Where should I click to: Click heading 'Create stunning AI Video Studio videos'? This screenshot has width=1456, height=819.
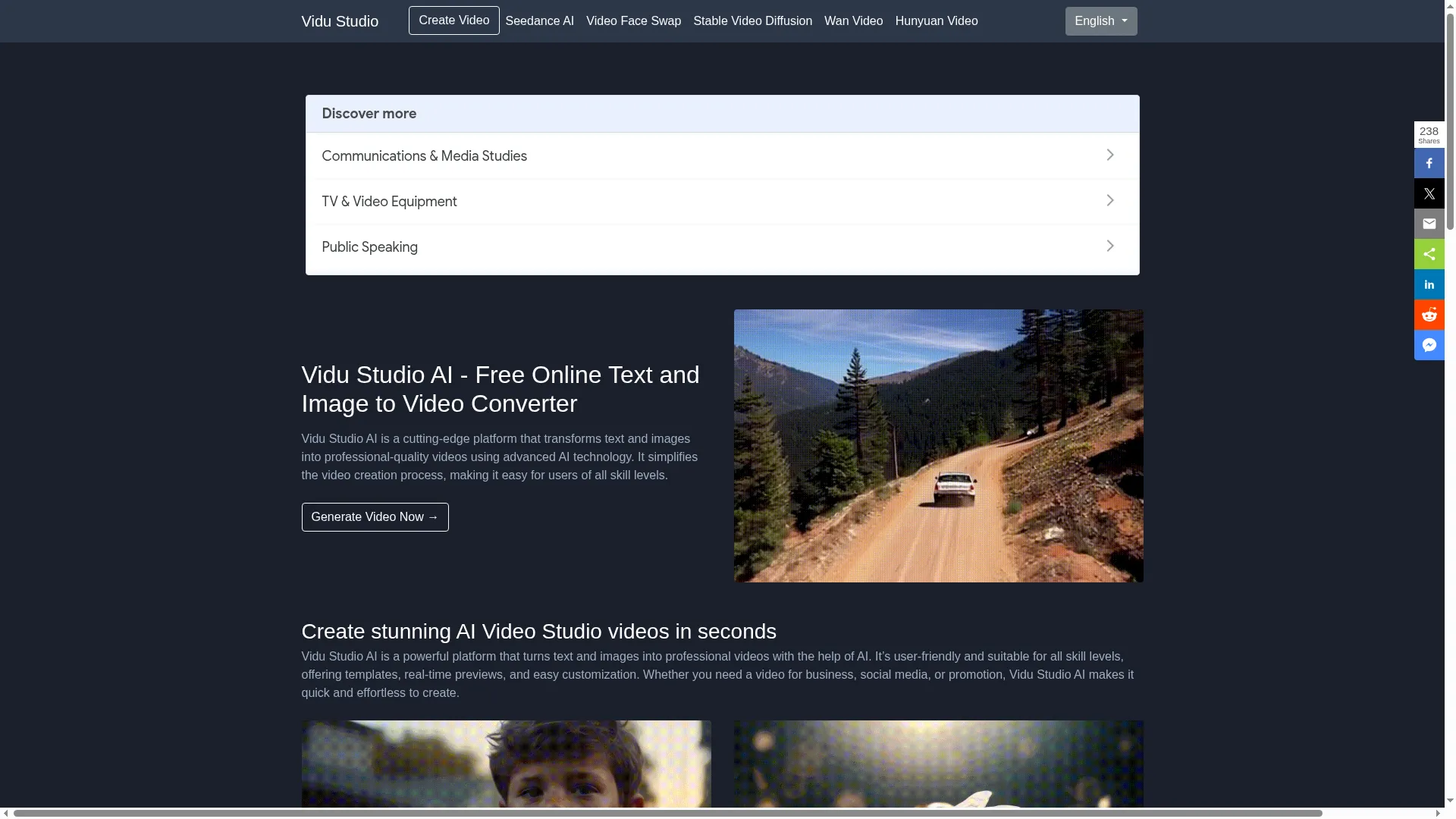[x=538, y=632]
